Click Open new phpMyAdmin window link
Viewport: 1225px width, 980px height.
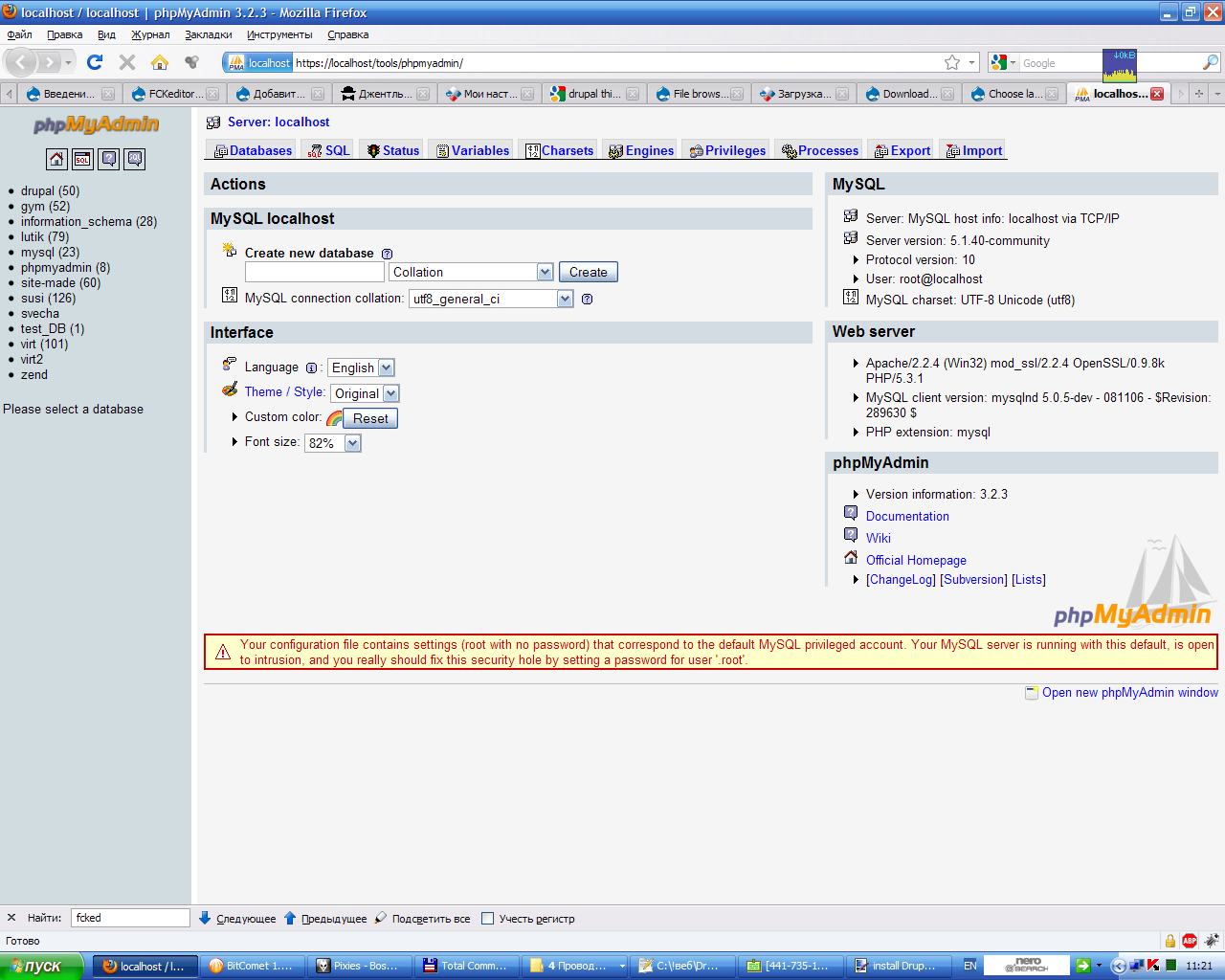coord(1130,692)
